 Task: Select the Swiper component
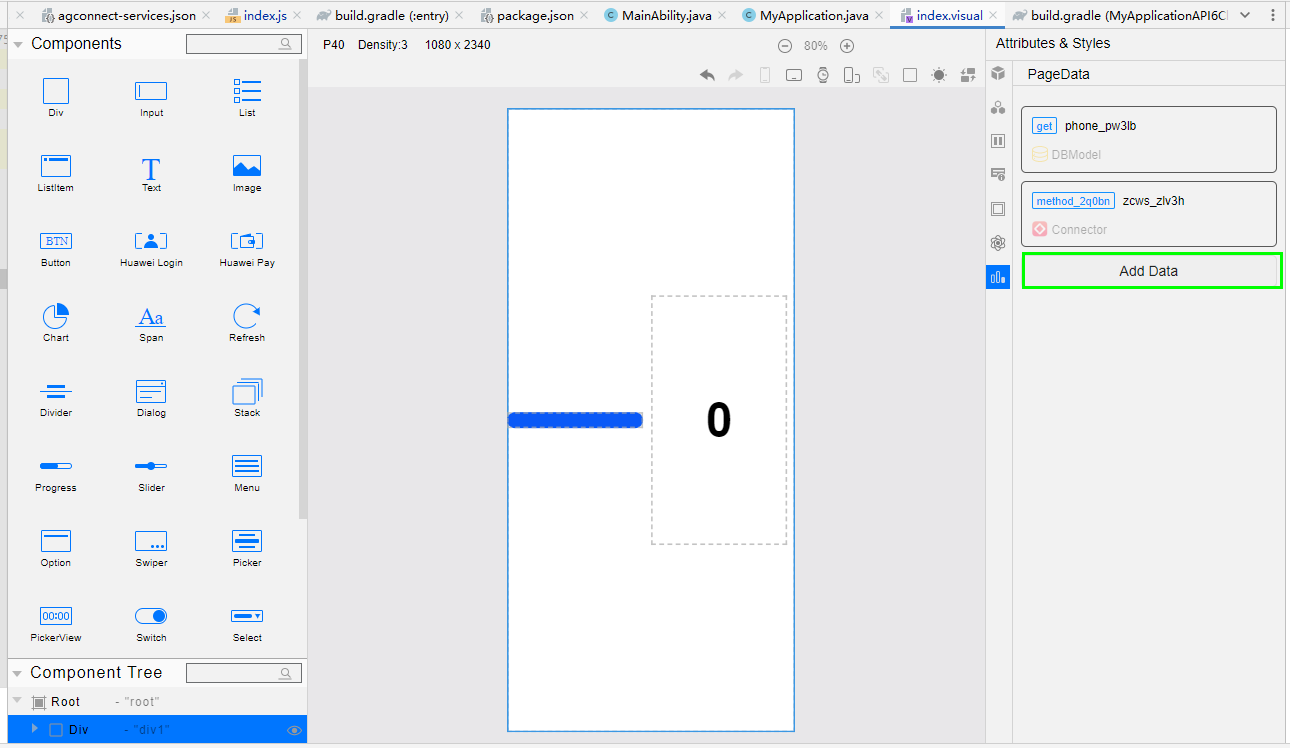151,548
